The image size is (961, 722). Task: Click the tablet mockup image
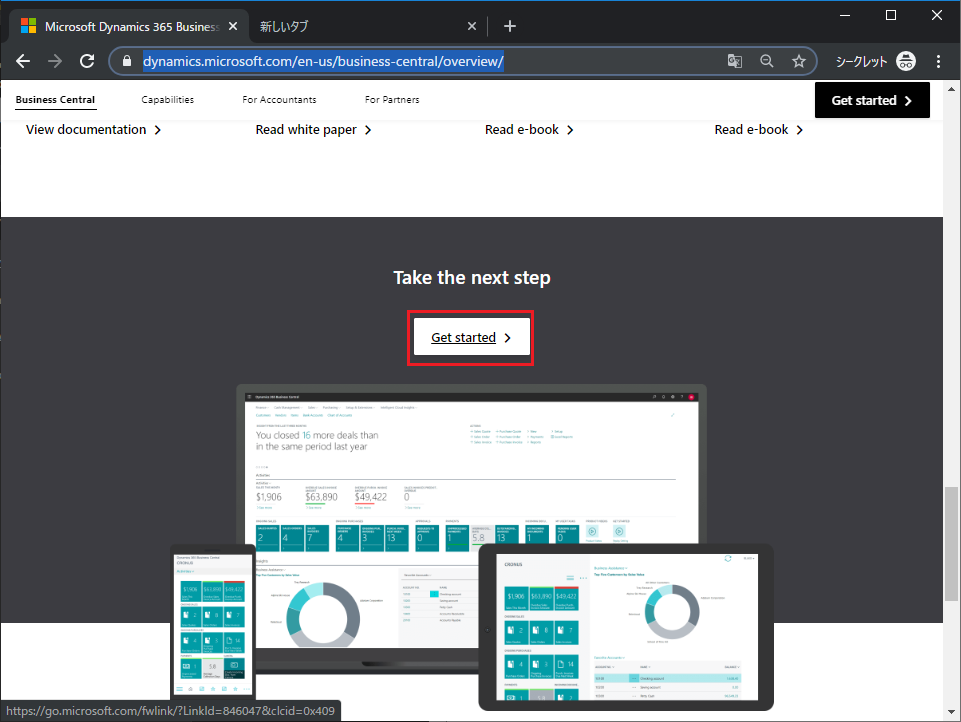click(x=626, y=627)
